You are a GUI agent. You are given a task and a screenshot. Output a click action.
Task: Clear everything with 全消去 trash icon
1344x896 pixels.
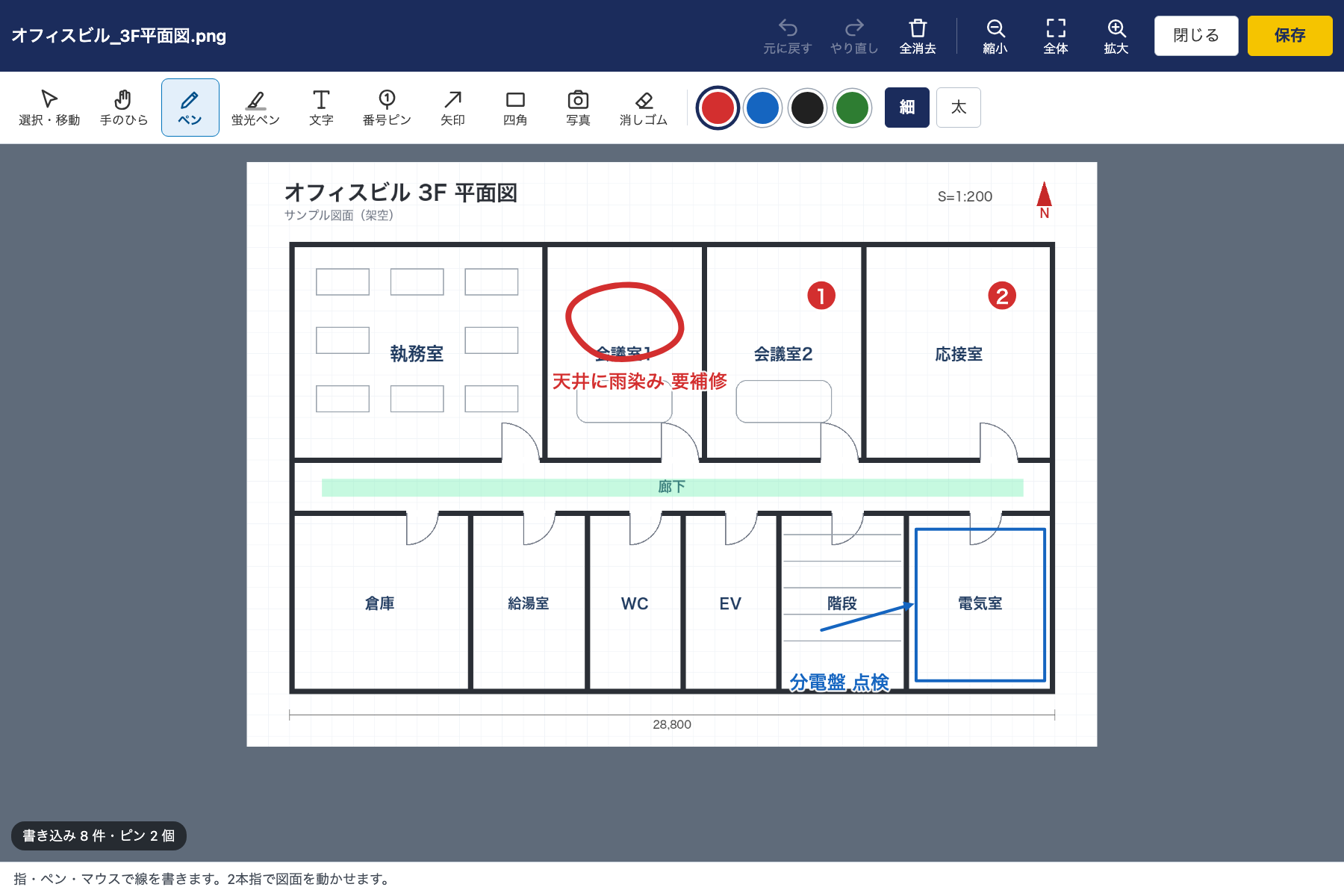(918, 36)
